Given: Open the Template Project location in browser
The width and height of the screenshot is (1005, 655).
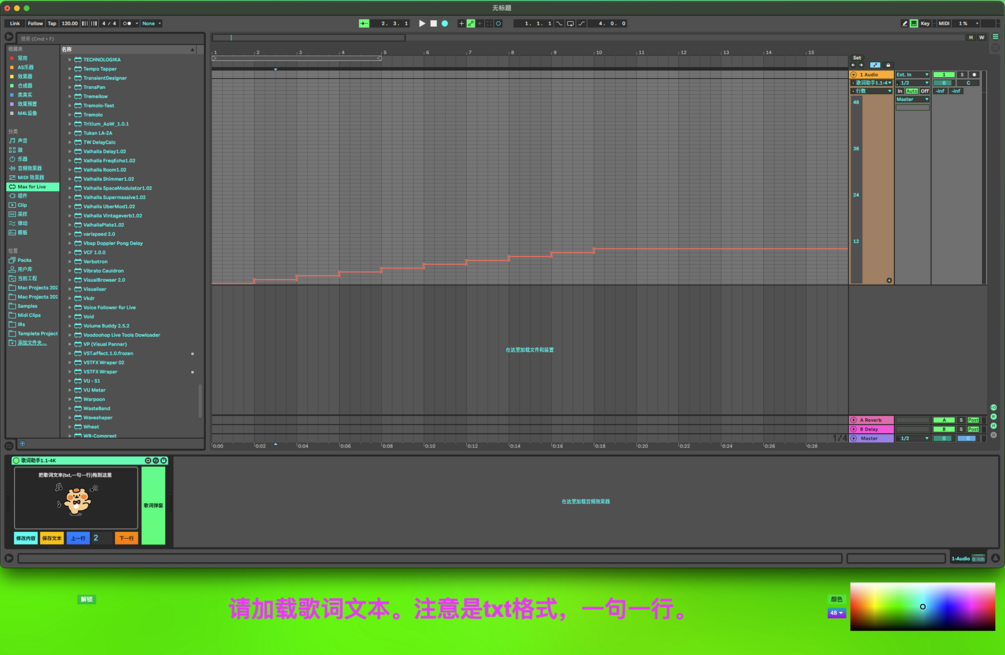Looking at the screenshot, I should pos(37,333).
